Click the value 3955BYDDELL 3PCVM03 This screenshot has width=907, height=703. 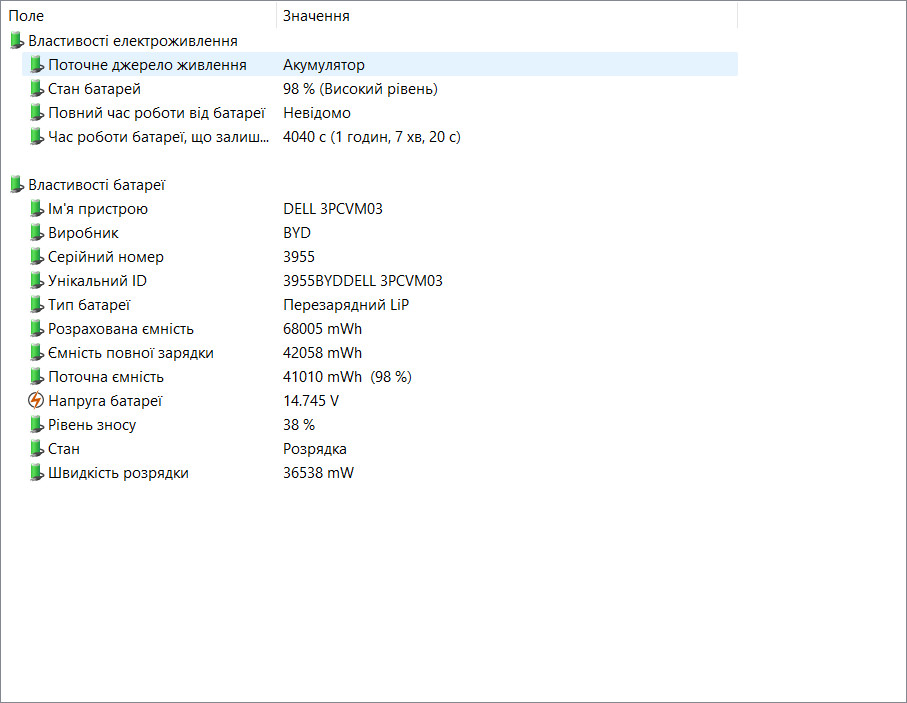(363, 281)
